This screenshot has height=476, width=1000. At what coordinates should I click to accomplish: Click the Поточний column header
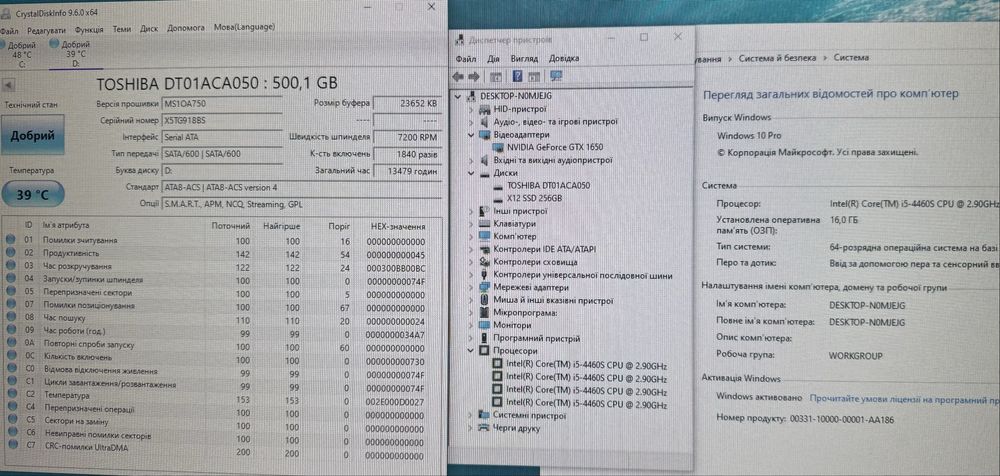tap(230, 226)
